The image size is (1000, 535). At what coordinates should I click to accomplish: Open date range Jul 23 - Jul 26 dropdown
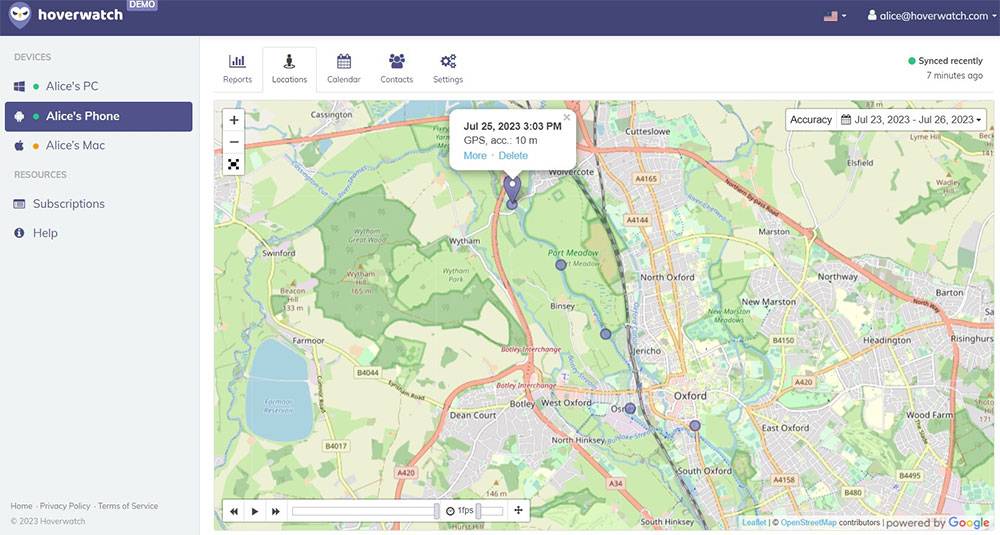pos(911,119)
